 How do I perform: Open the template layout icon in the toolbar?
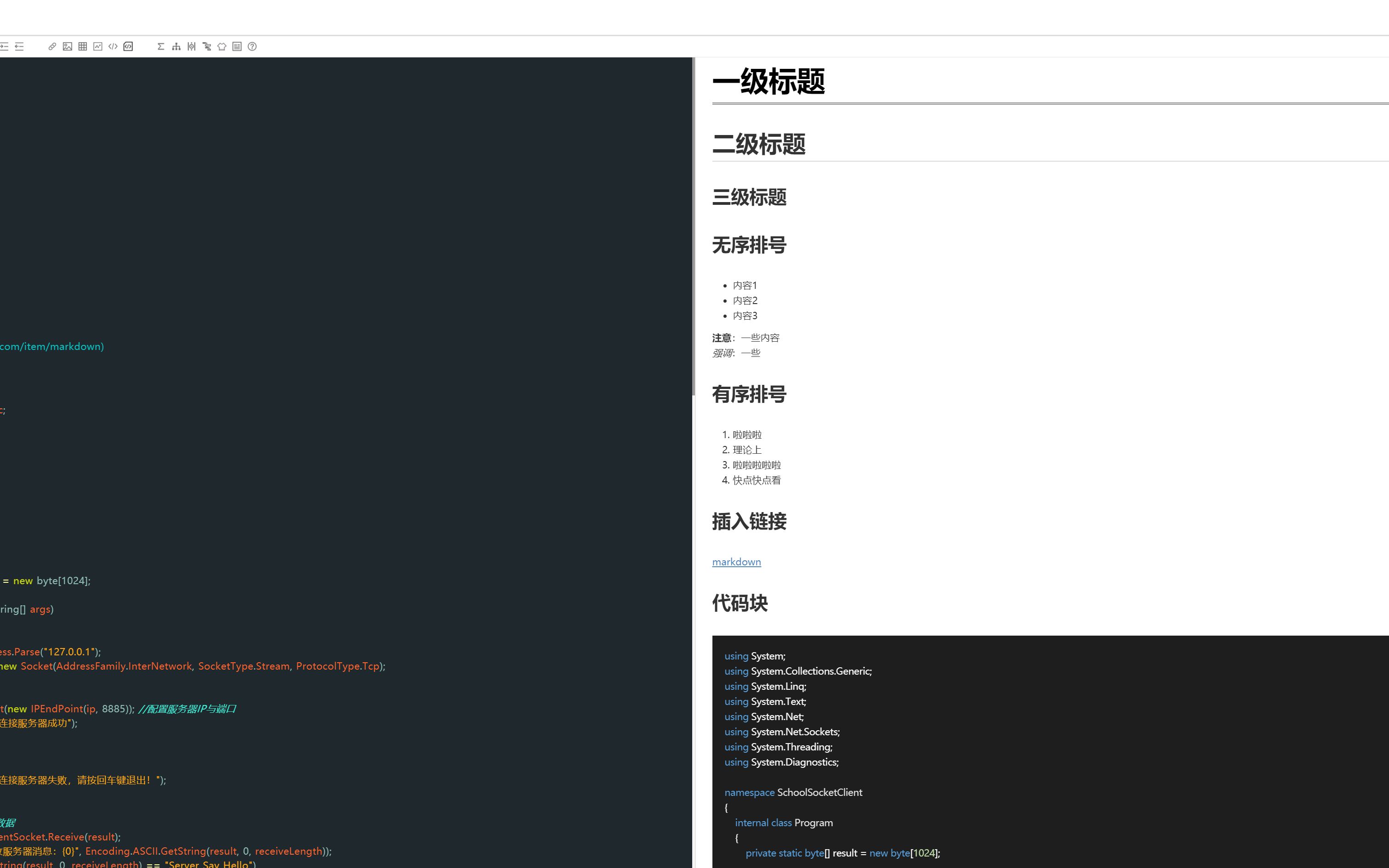click(237, 46)
